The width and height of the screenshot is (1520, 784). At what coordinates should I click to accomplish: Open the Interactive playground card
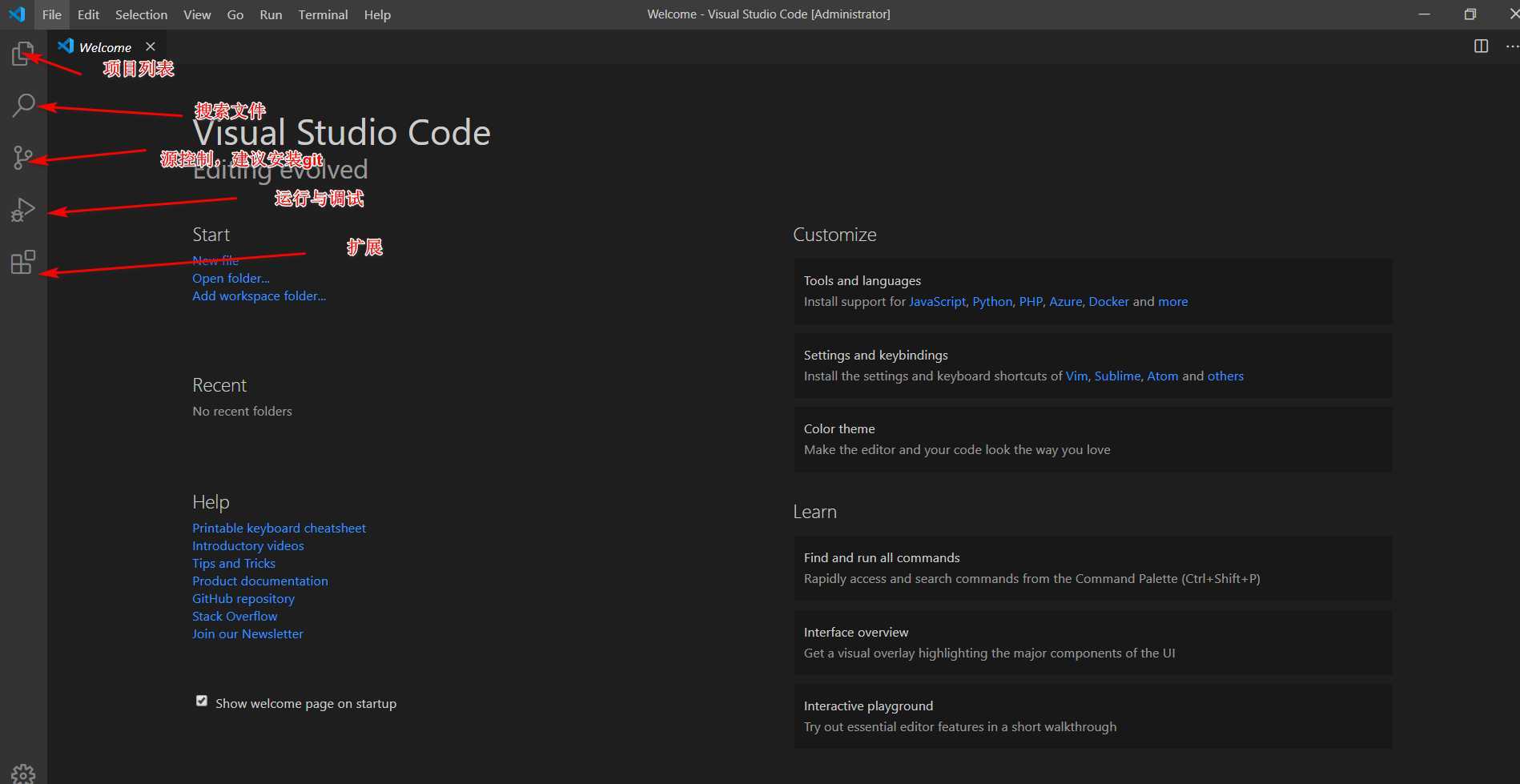1092,716
